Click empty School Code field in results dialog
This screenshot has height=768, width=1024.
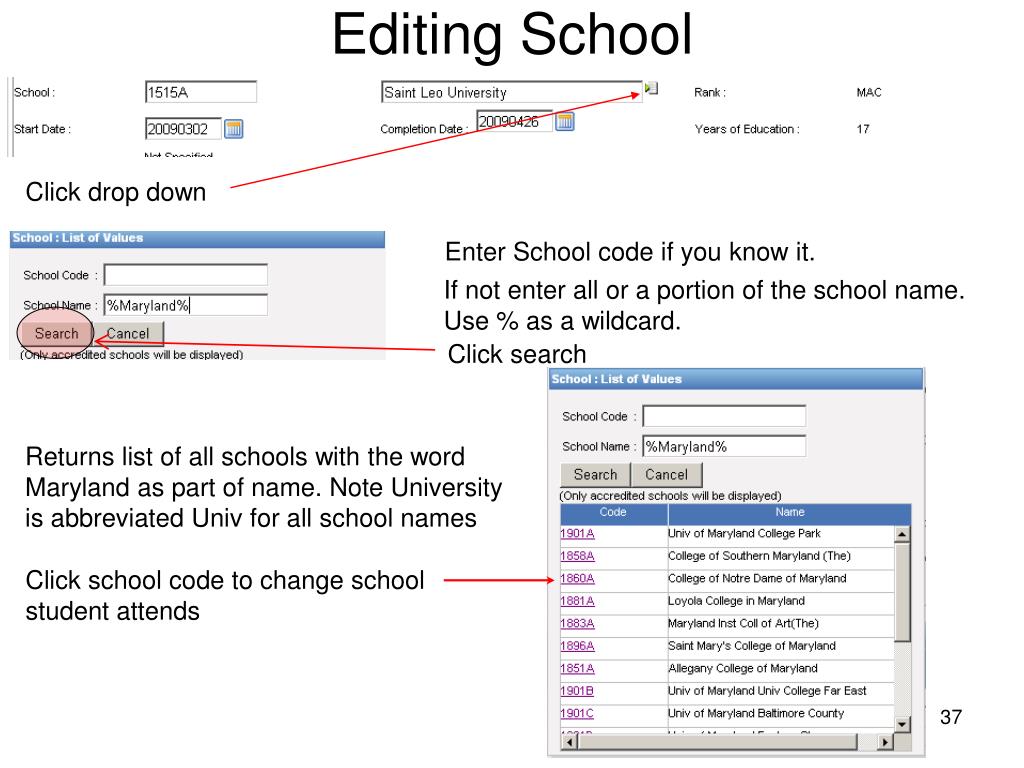tap(724, 416)
